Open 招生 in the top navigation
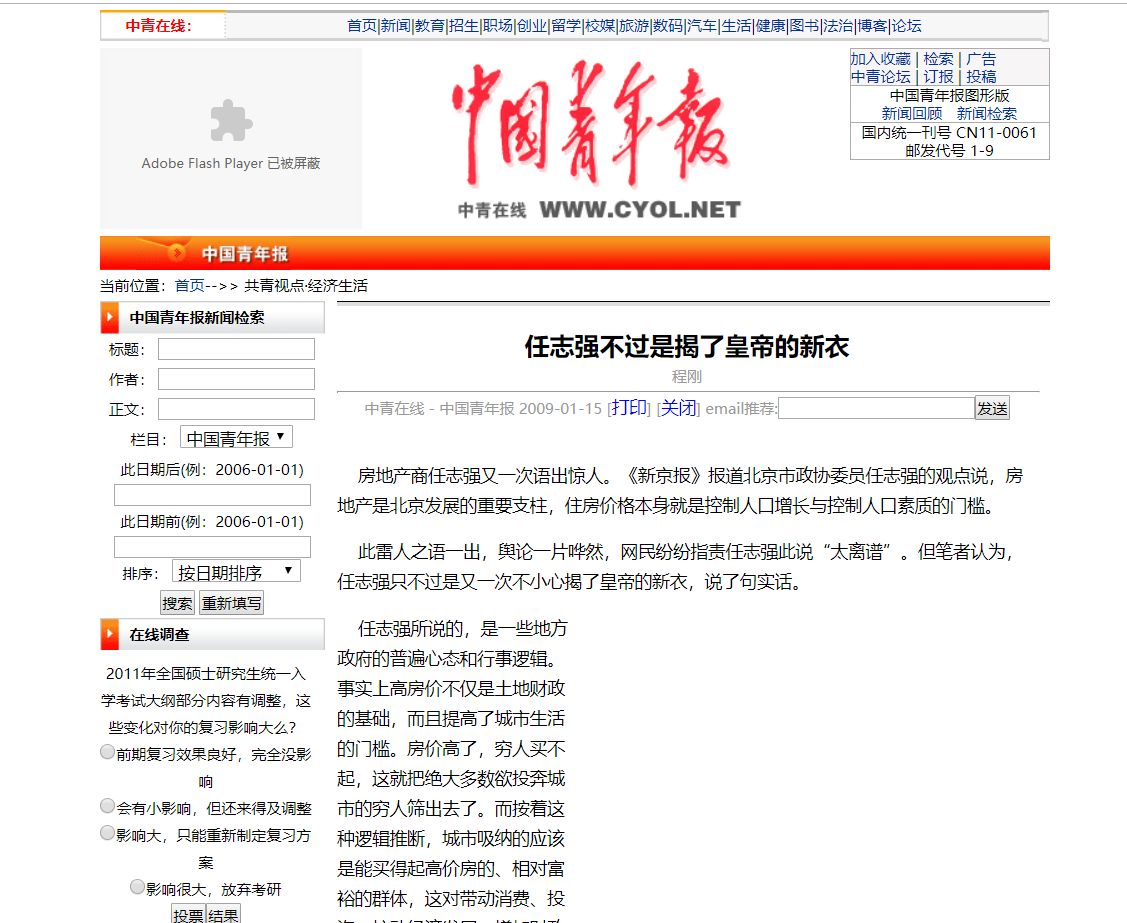This screenshot has width=1127, height=923. [464, 26]
